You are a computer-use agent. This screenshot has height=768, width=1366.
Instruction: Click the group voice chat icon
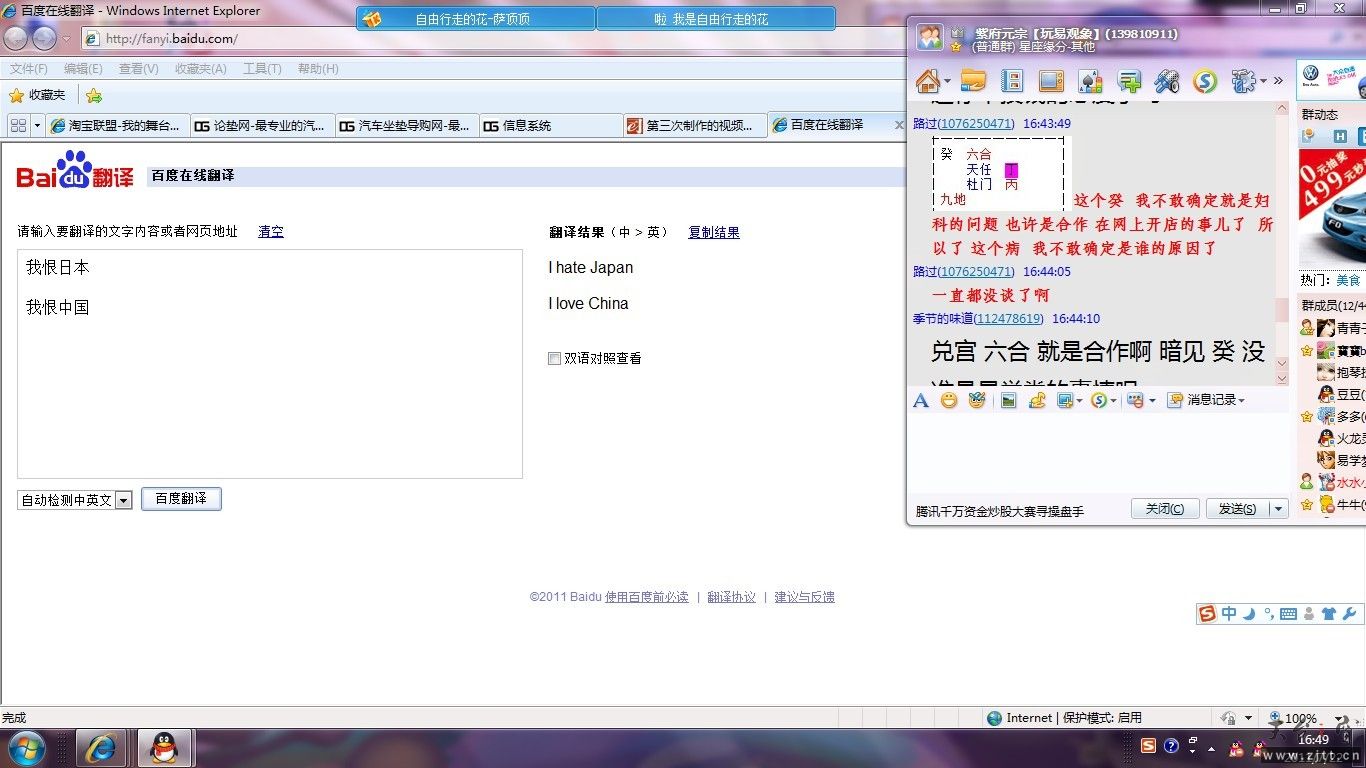click(x=1166, y=81)
